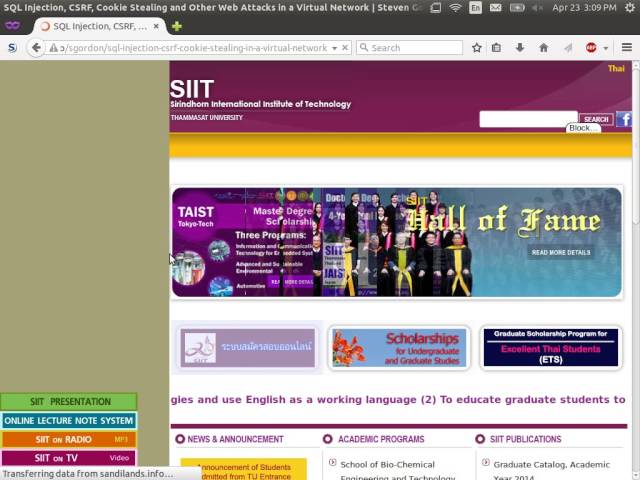This screenshot has height=480, width=640.
Task: Click the SIIT logo heading
Action: tap(191, 89)
